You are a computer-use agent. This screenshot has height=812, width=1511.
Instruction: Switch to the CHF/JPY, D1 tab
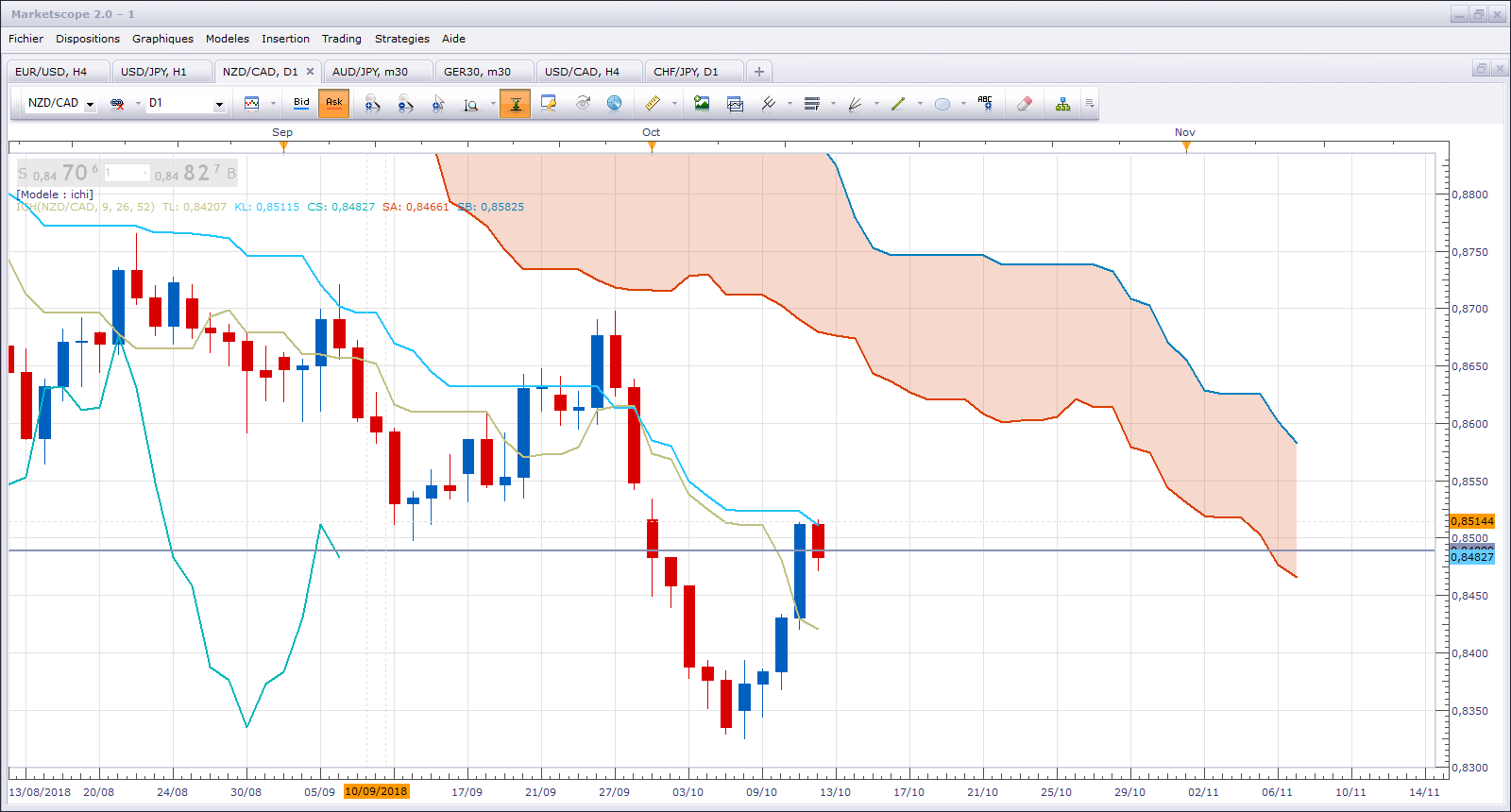(694, 72)
